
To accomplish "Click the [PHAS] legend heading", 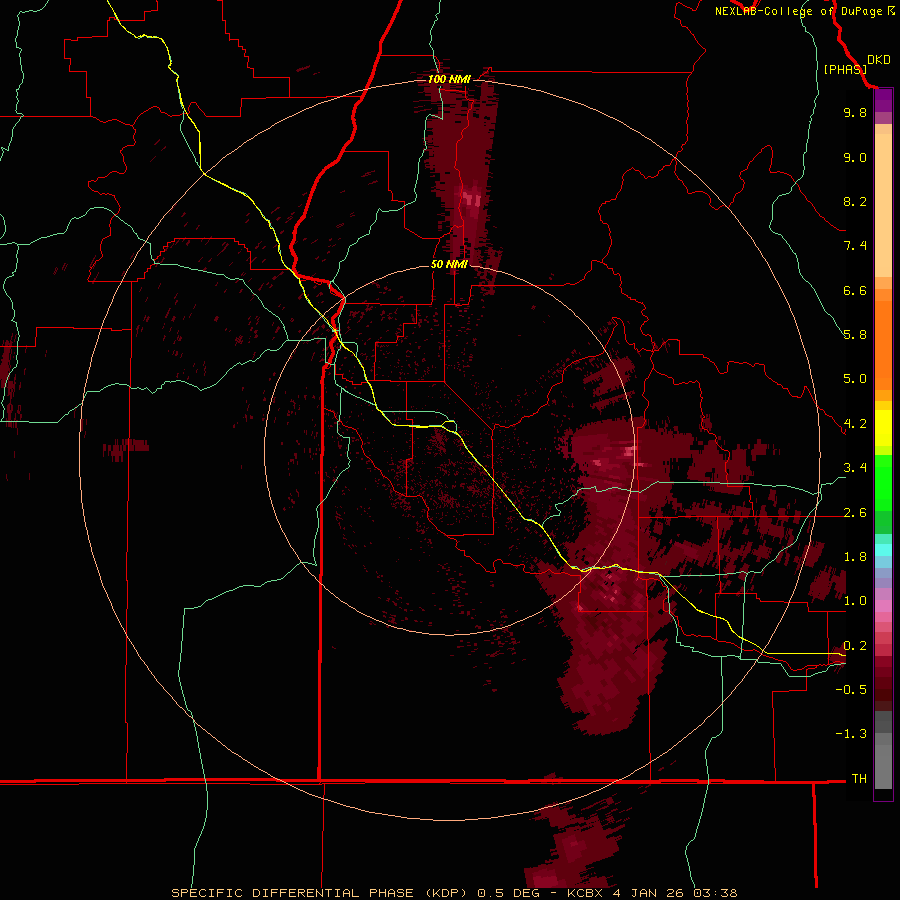I will 845,69.
